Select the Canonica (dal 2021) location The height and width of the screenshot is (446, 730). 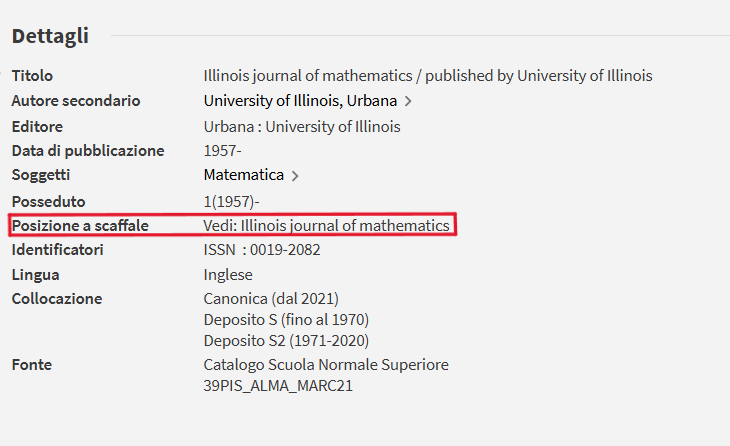pyautogui.click(x=271, y=299)
